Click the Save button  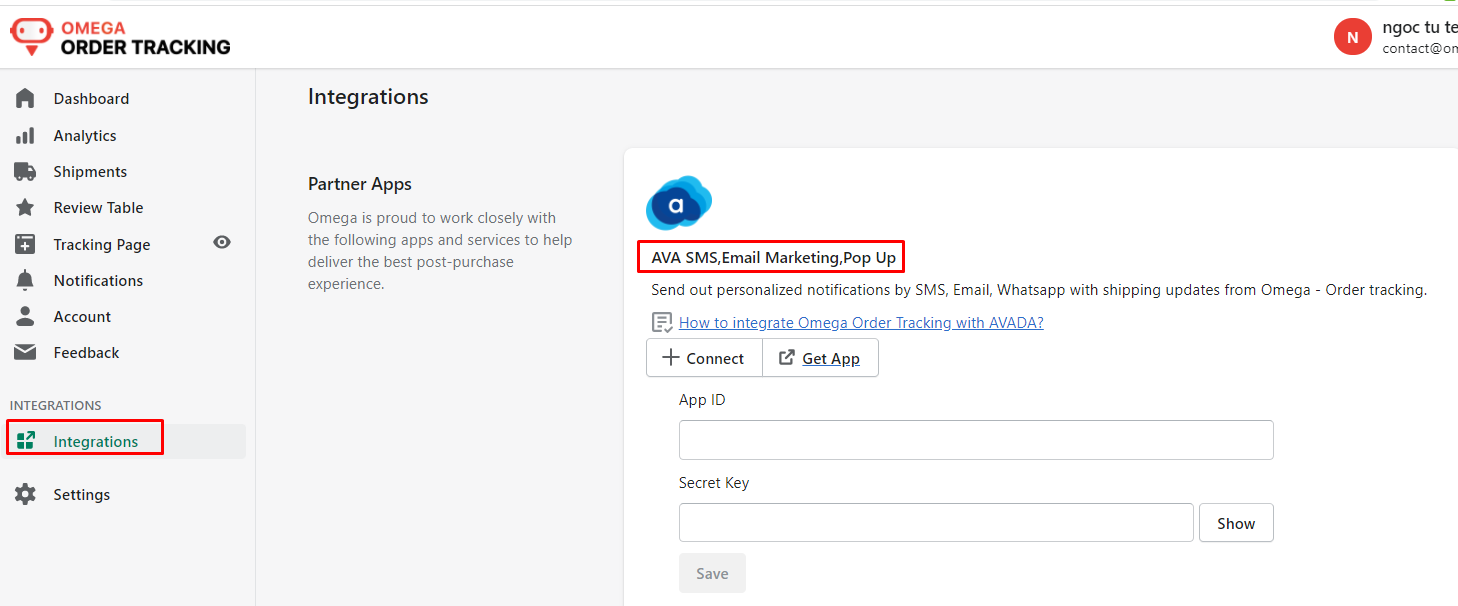point(712,573)
